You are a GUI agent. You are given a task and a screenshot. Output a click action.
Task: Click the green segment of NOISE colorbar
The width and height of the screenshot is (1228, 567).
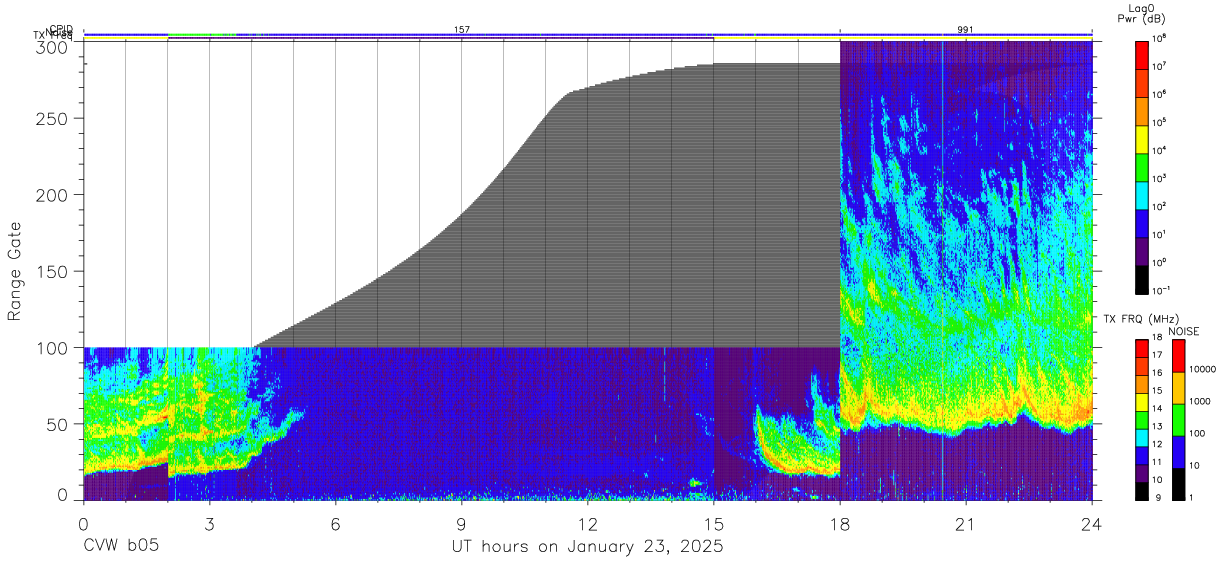tap(1178, 419)
